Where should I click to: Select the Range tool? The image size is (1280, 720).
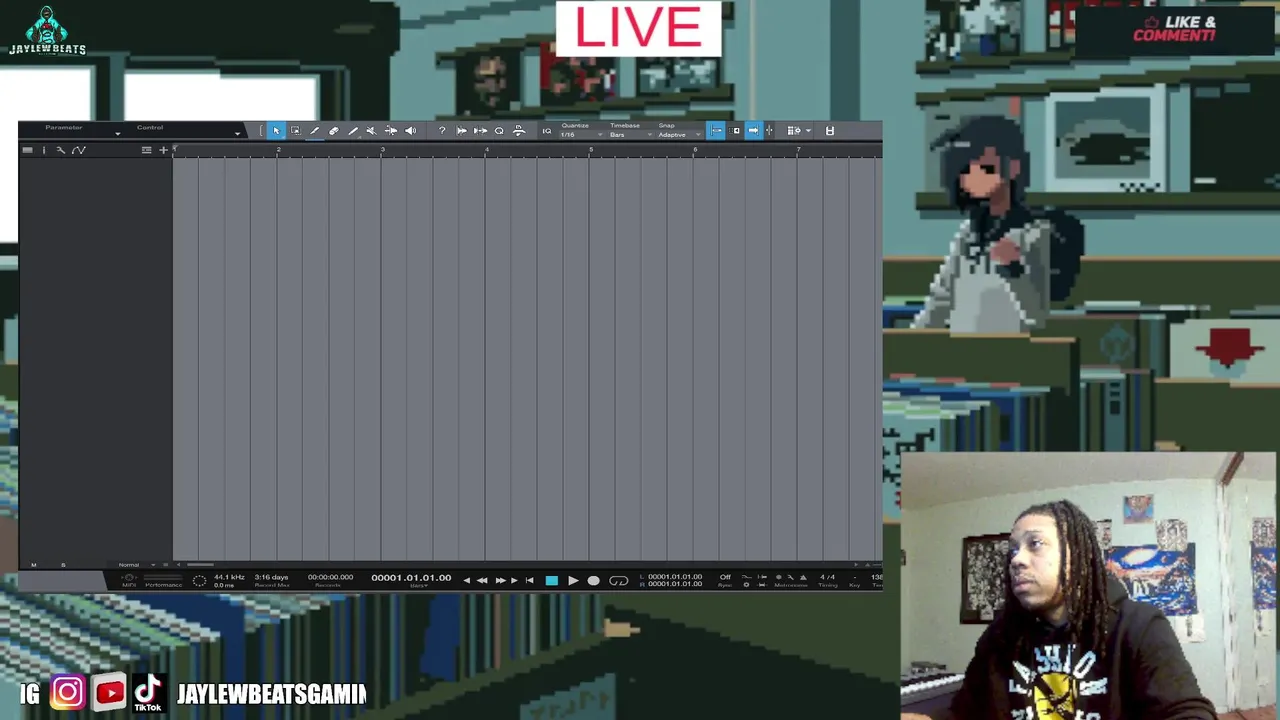point(295,131)
